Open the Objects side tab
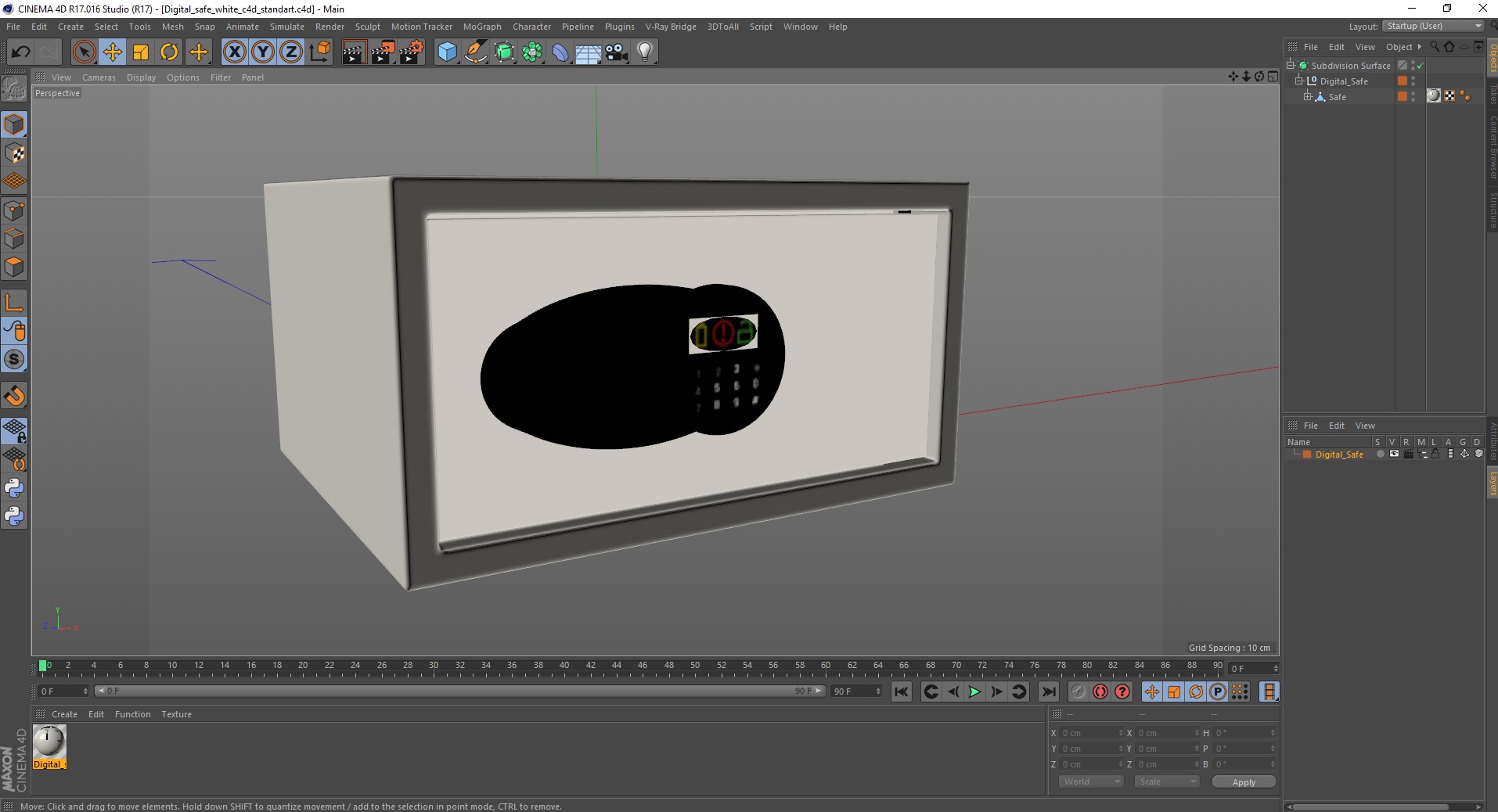This screenshot has width=1498, height=812. [x=1493, y=57]
